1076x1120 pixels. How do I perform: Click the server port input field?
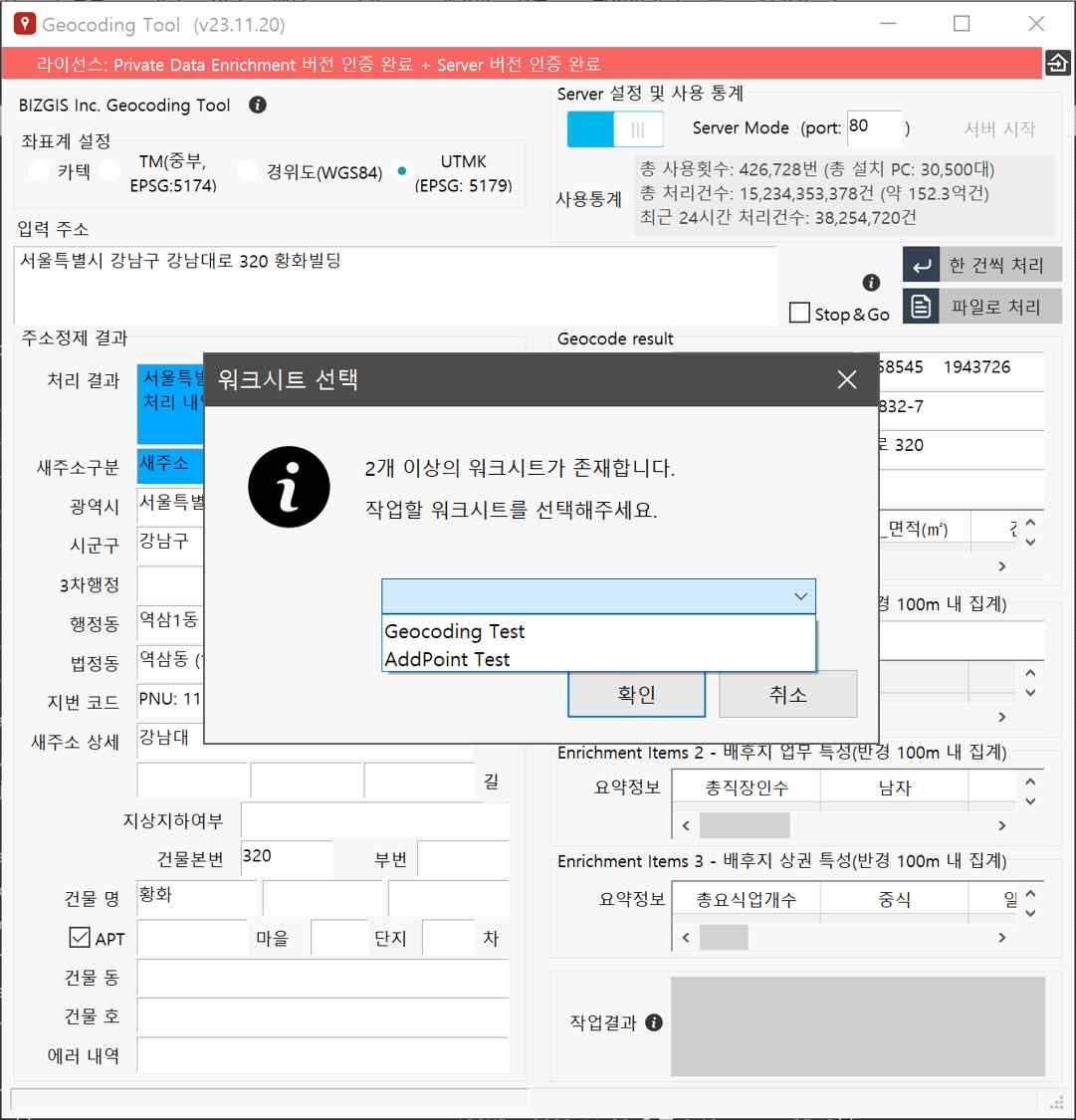pos(875,128)
